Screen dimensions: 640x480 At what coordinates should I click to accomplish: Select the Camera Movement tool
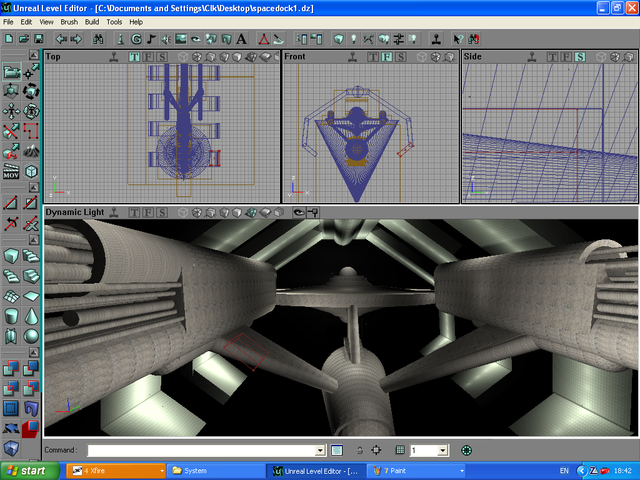pyautogui.click(x=11, y=71)
